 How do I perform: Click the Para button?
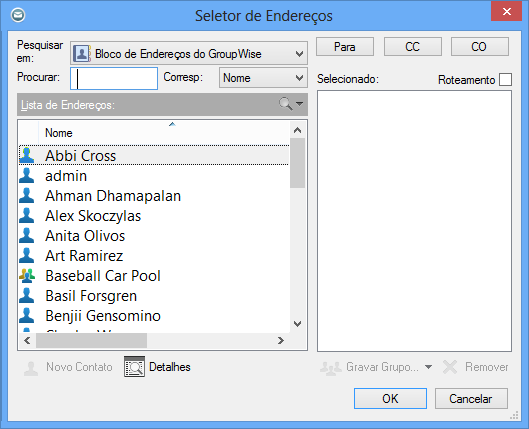click(x=345, y=47)
